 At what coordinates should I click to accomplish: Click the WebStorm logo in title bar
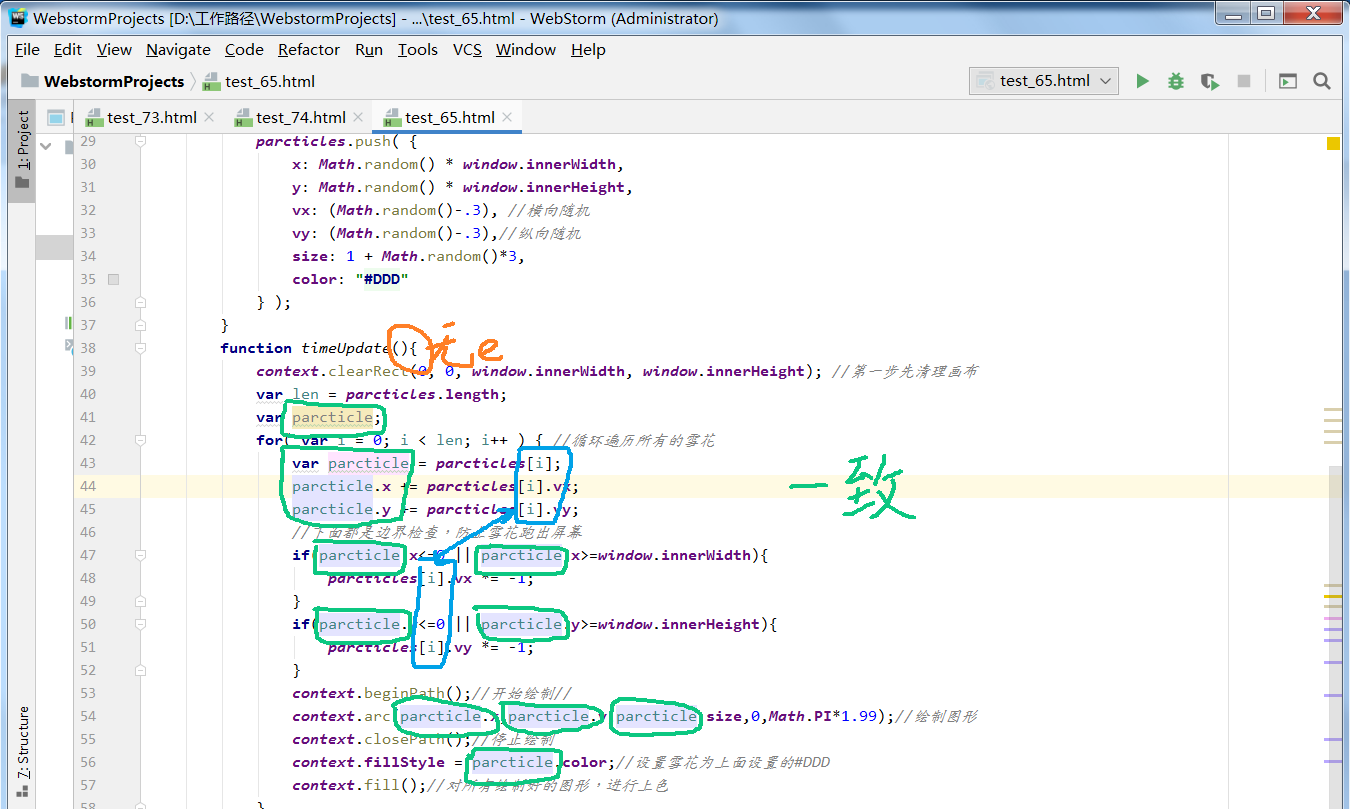[17, 18]
